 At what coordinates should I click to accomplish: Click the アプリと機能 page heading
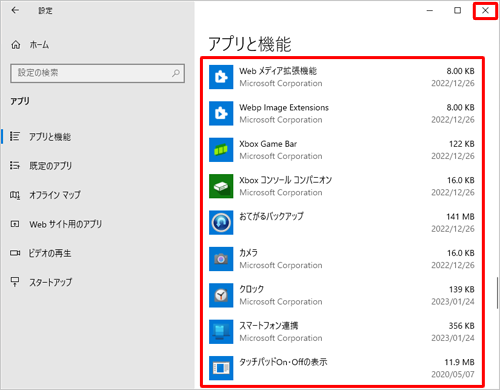pyautogui.click(x=250, y=44)
